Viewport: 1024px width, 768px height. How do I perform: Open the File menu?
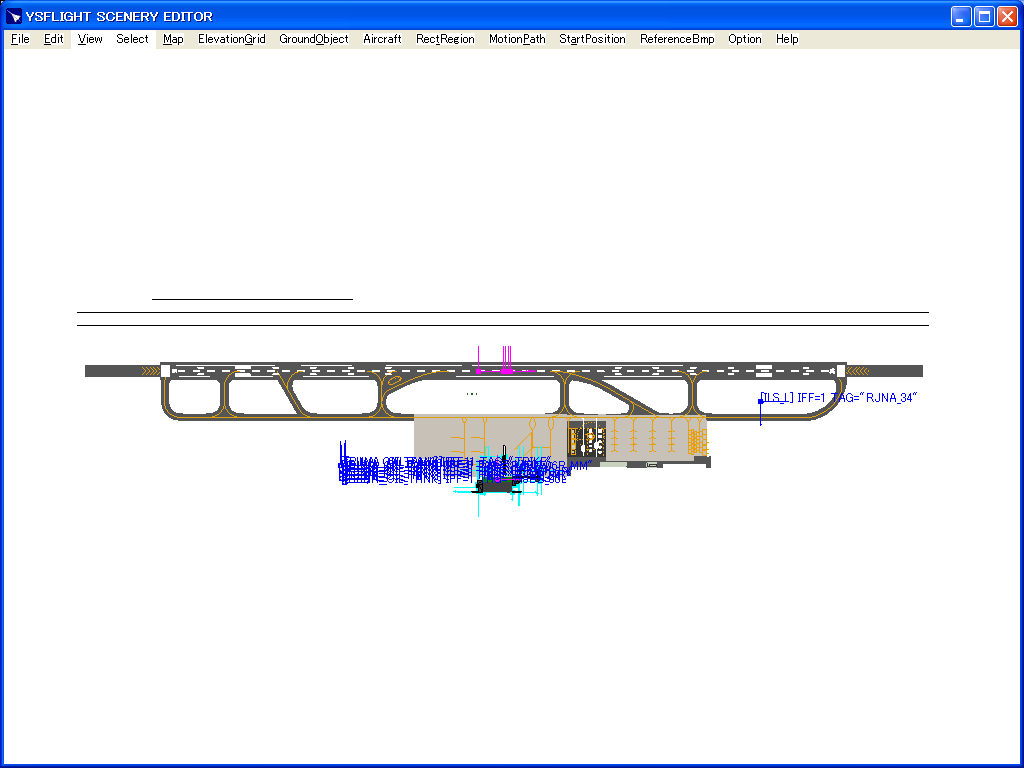[20, 39]
